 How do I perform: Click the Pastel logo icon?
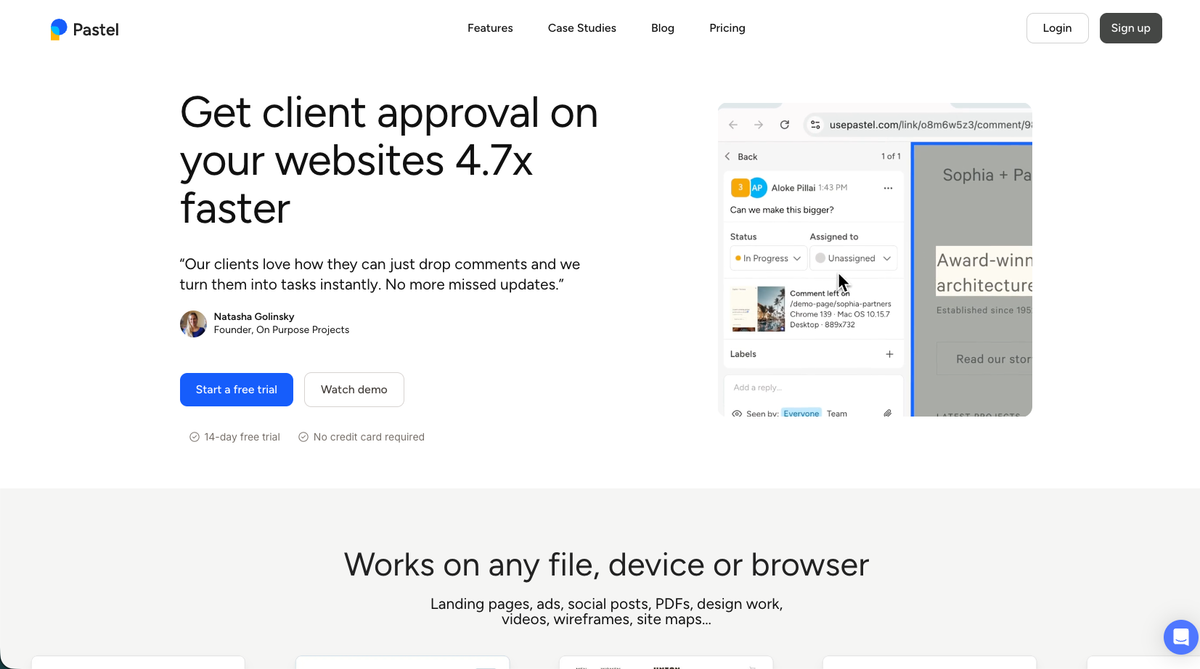[x=59, y=29]
